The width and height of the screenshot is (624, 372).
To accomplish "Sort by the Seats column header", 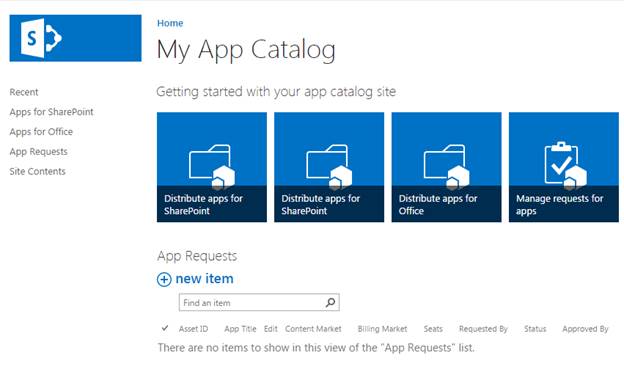I will pyautogui.click(x=433, y=329).
